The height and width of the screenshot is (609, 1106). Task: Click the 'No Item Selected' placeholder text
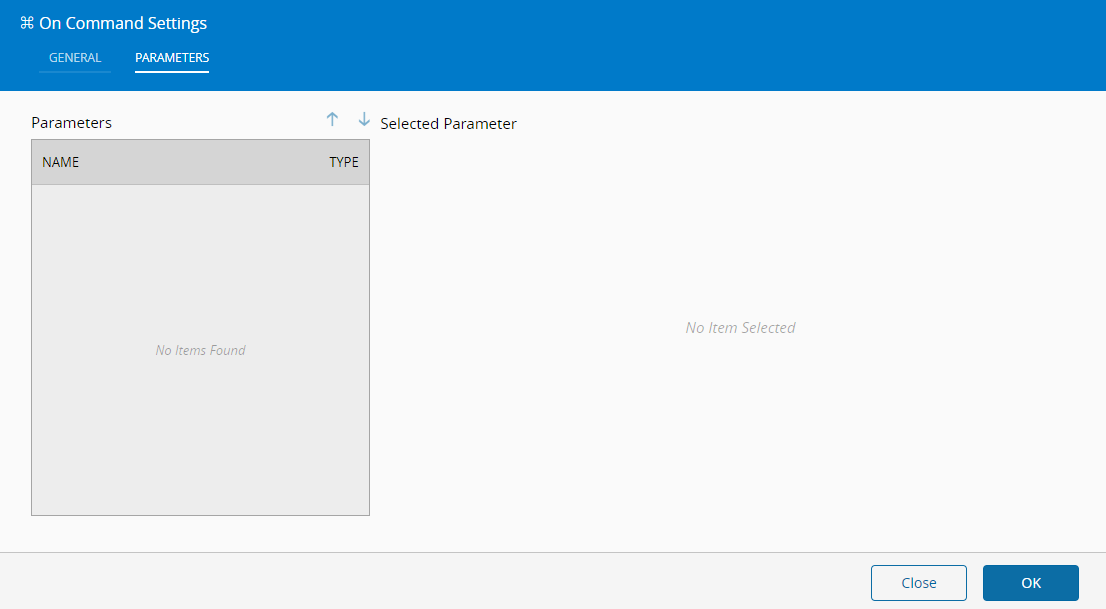coord(740,328)
